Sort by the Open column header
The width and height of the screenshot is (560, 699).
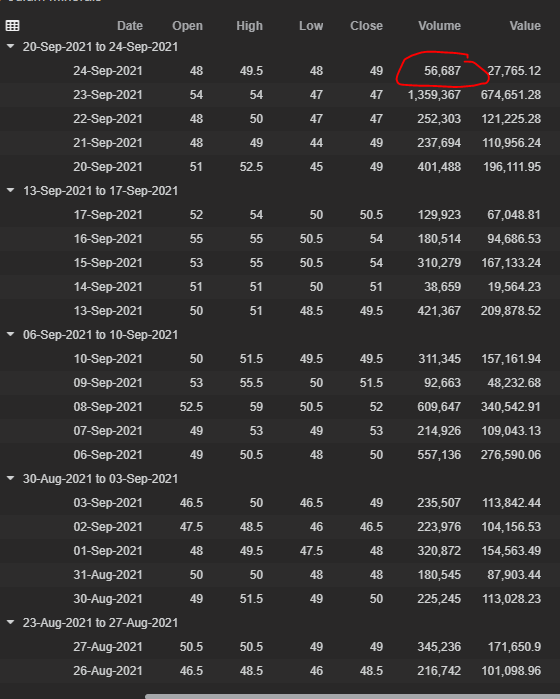[x=187, y=26]
